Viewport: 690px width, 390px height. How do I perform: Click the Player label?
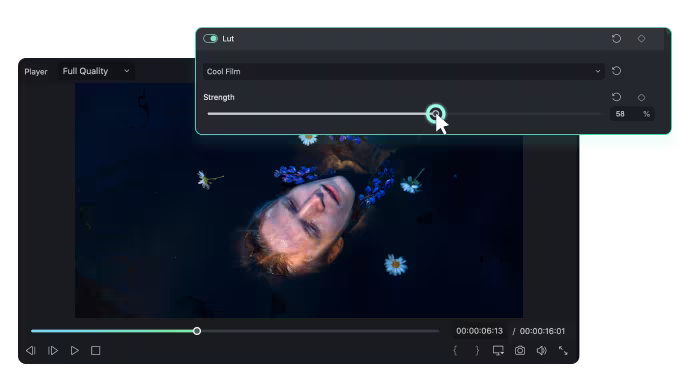[36, 72]
